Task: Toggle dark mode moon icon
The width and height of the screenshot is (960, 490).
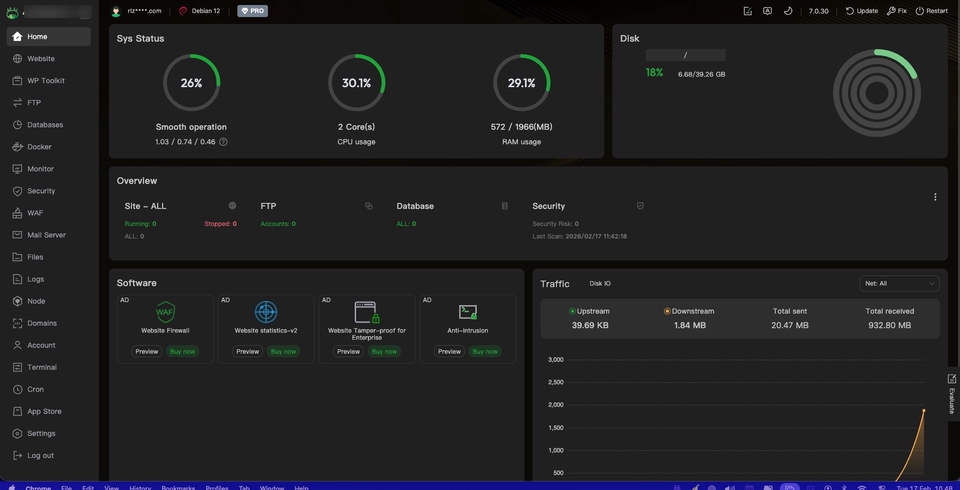Action: [x=788, y=11]
